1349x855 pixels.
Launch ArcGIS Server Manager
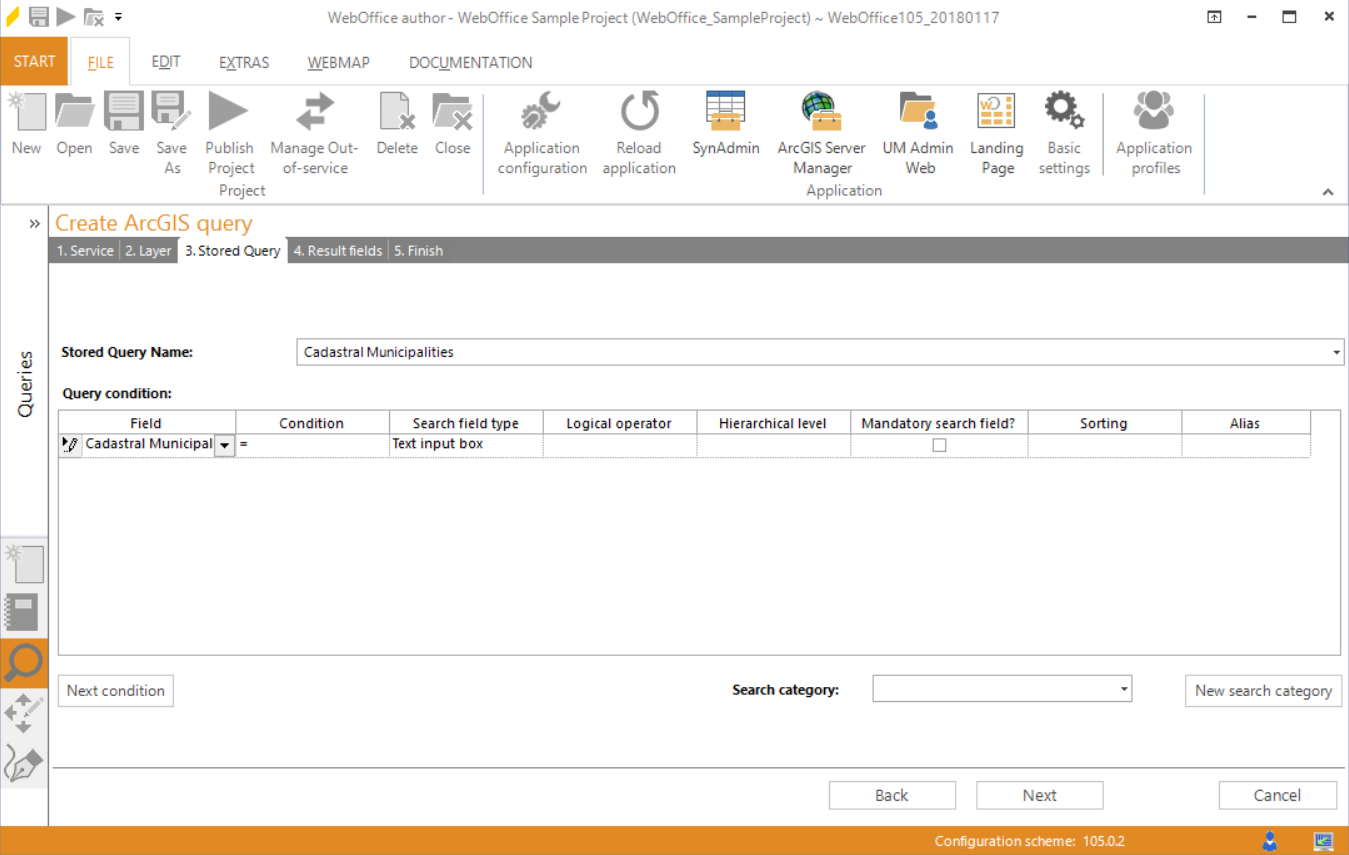coord(821,131)
